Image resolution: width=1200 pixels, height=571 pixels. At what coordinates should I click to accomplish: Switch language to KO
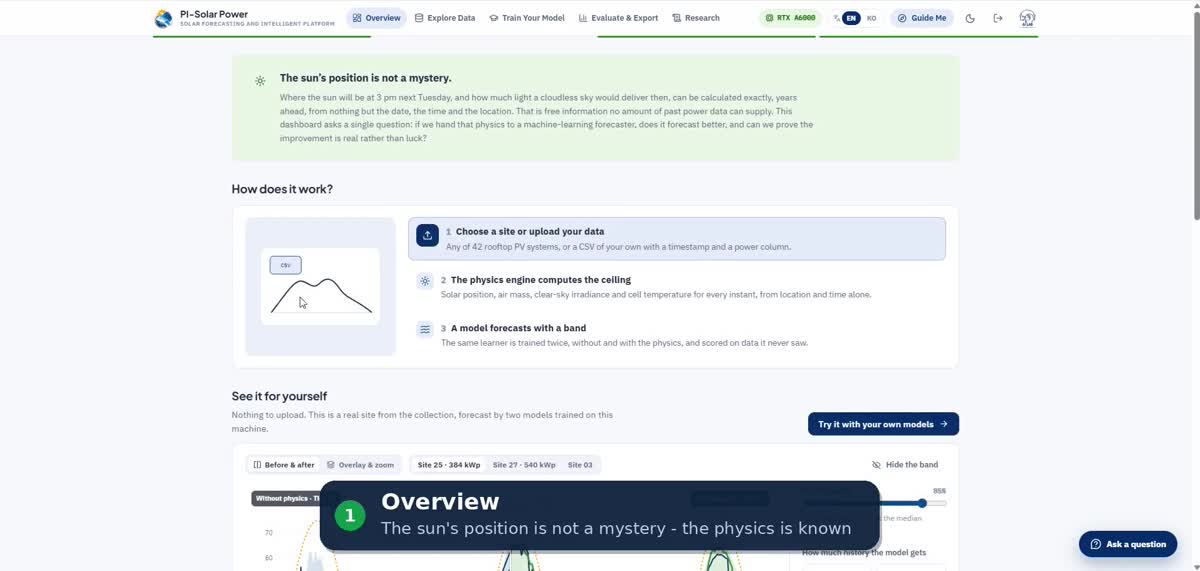[872, 18]
